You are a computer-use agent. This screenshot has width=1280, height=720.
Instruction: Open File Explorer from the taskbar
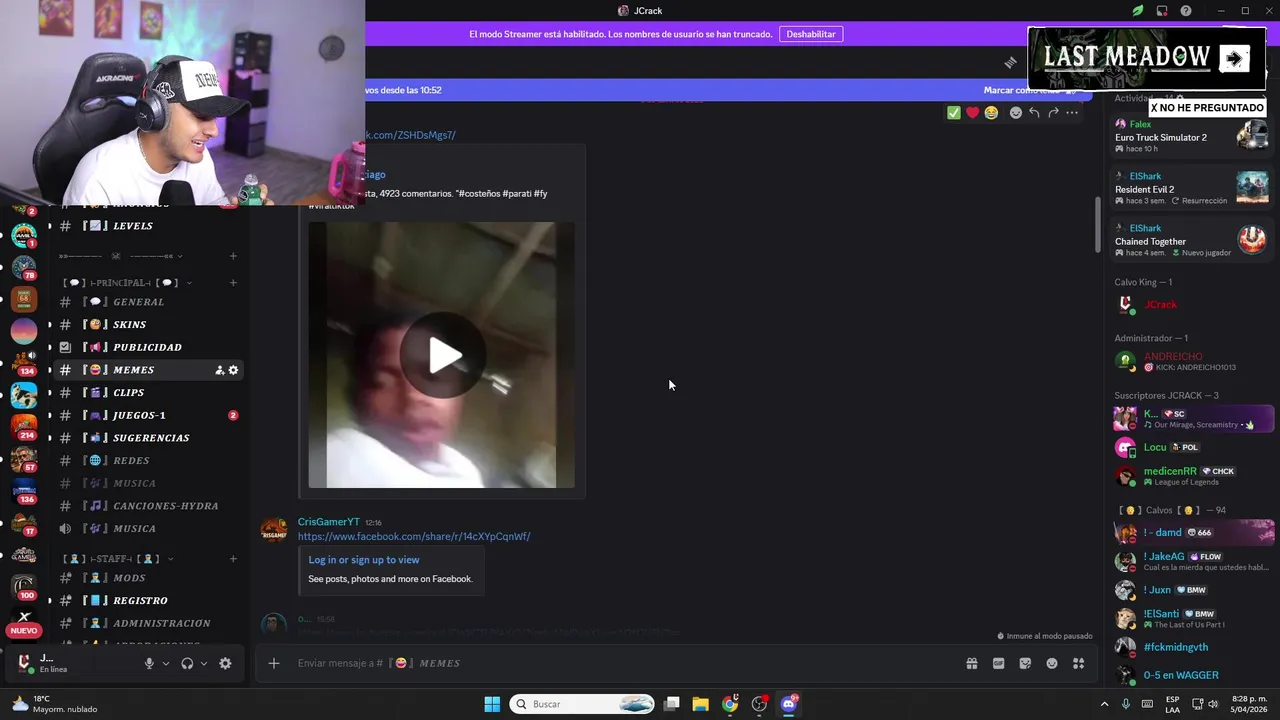click(700, 704)
